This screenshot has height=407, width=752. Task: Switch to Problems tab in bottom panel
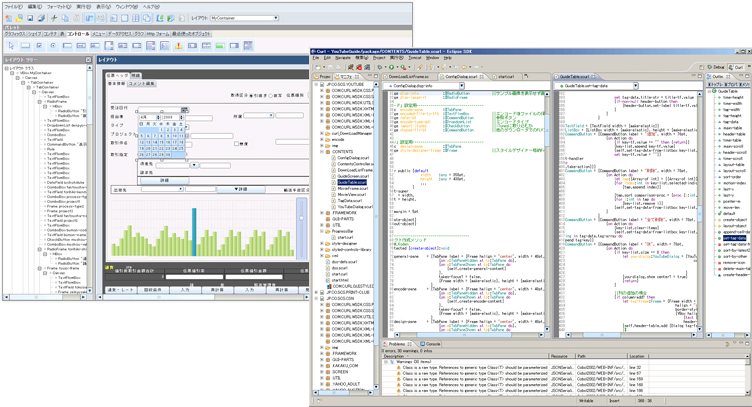(x=397, y=344)
